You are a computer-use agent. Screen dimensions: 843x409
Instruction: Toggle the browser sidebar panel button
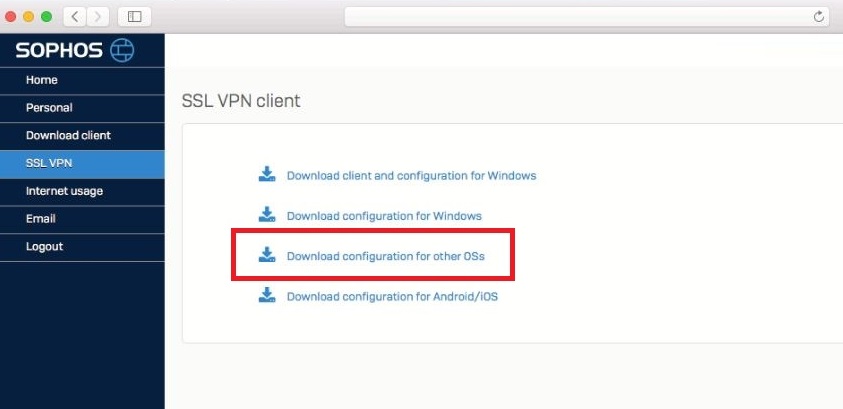click(134, 17)
